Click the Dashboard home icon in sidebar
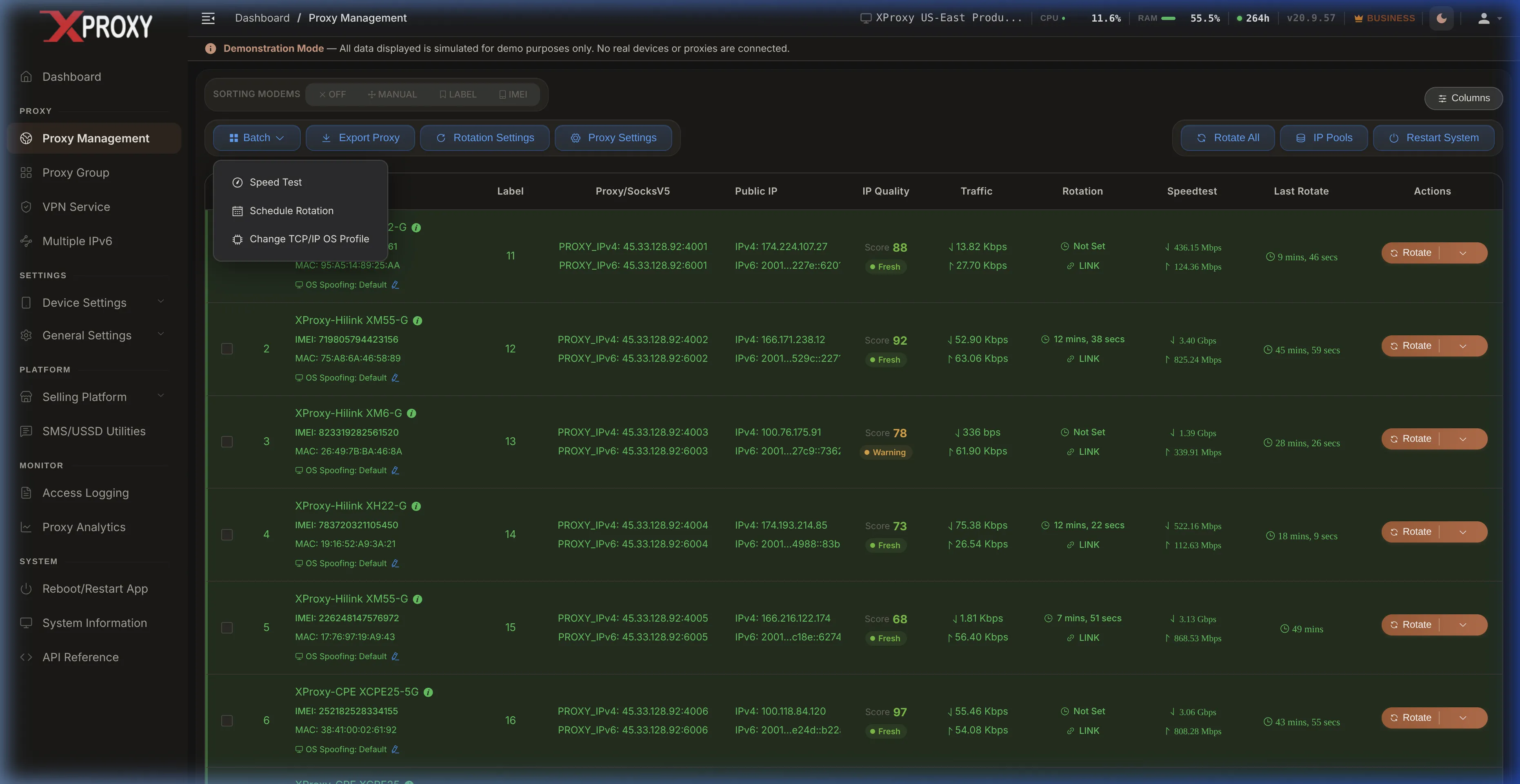1520x784 pixels. (26, 77)
